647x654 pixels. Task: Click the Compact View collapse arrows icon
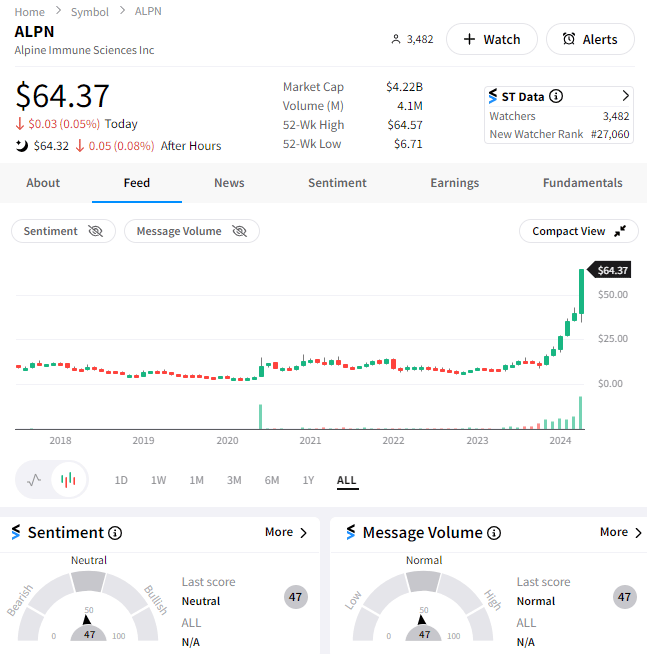620,231
